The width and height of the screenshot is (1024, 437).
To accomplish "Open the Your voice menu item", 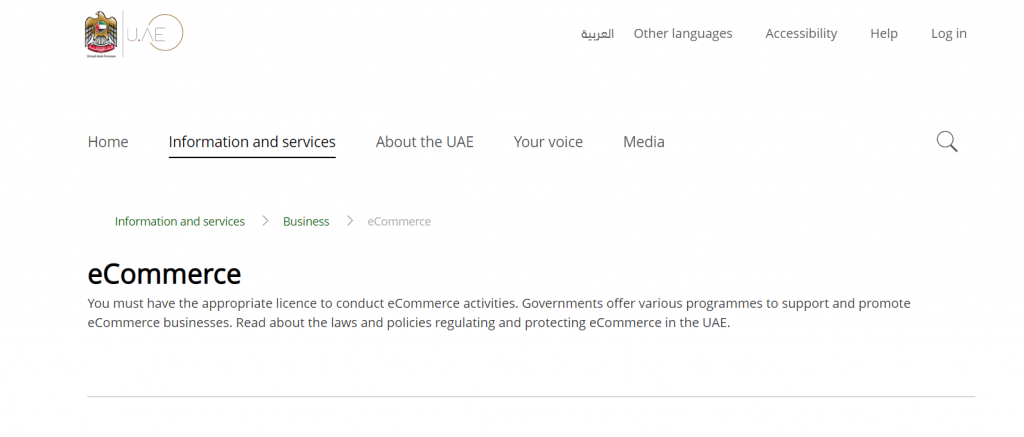I will tap(548, 142).
